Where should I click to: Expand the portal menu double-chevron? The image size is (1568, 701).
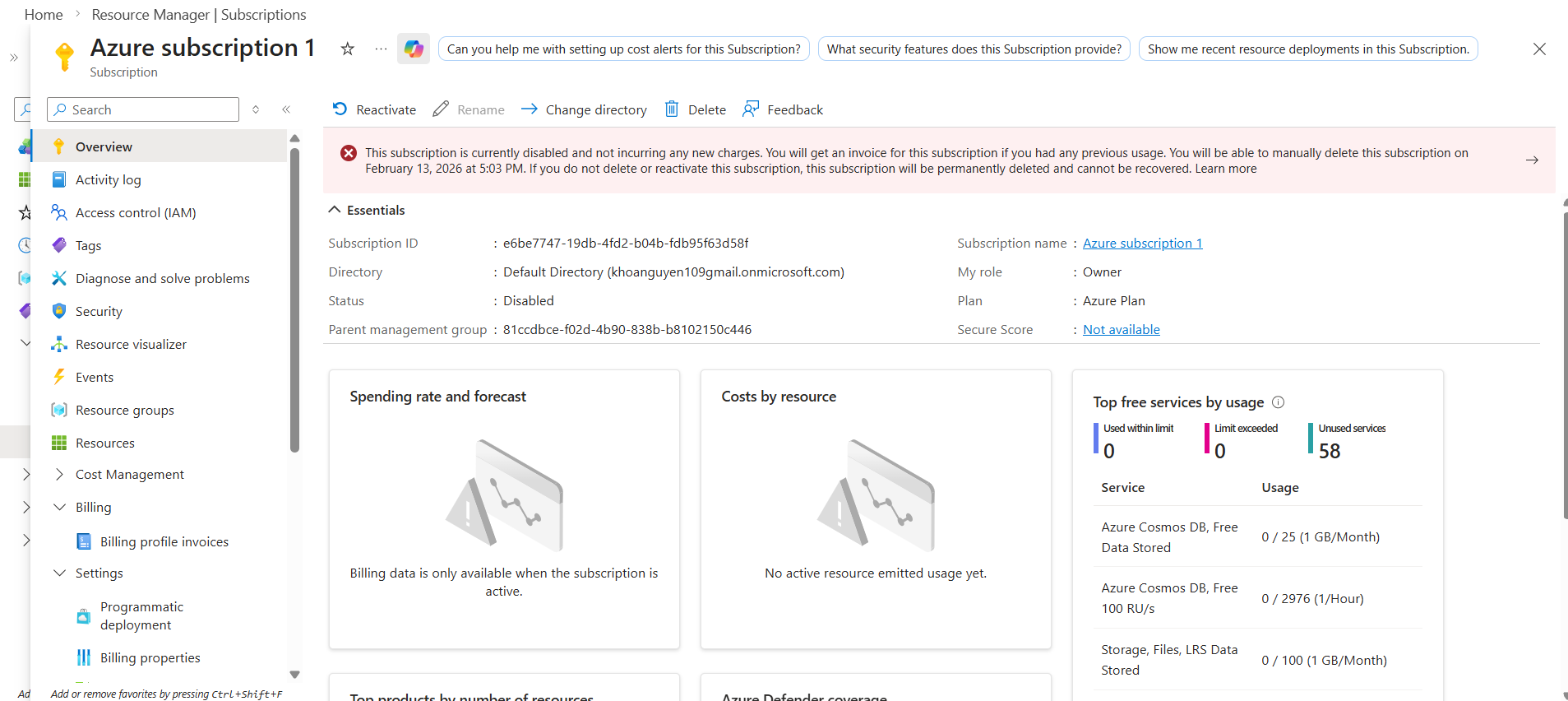(x=14, y=58)
